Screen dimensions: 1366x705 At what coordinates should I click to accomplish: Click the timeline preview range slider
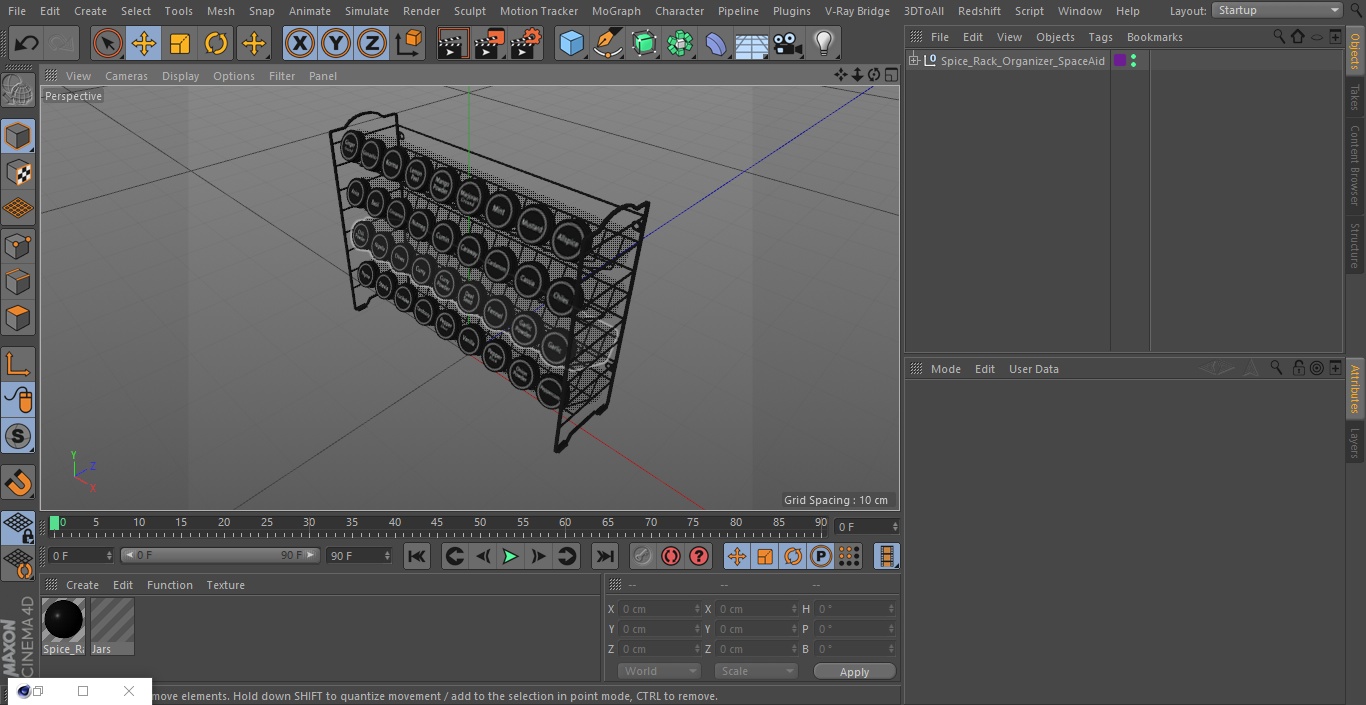pyautogui.click(x=220, y=555)
